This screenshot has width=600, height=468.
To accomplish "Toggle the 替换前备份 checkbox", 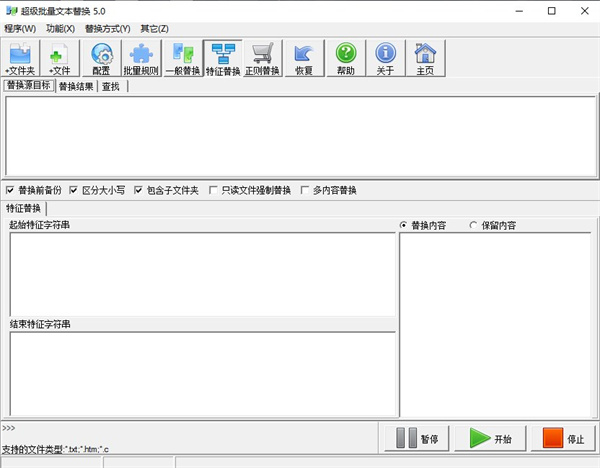I will 34,190.
